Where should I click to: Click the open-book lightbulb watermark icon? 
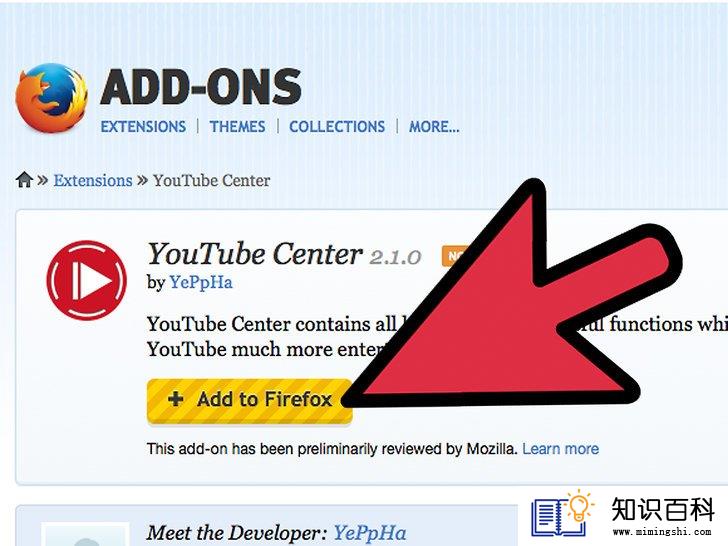click(562, 513)
